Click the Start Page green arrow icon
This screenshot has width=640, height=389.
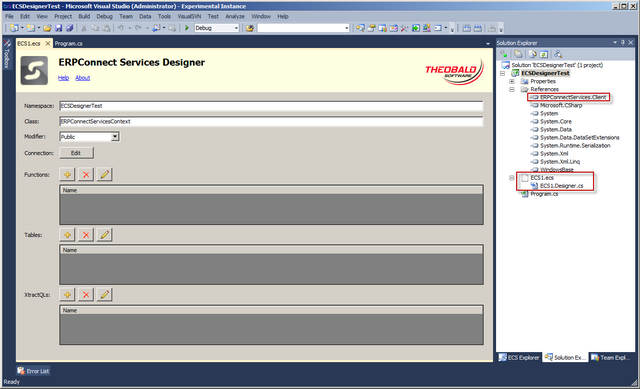416,28
